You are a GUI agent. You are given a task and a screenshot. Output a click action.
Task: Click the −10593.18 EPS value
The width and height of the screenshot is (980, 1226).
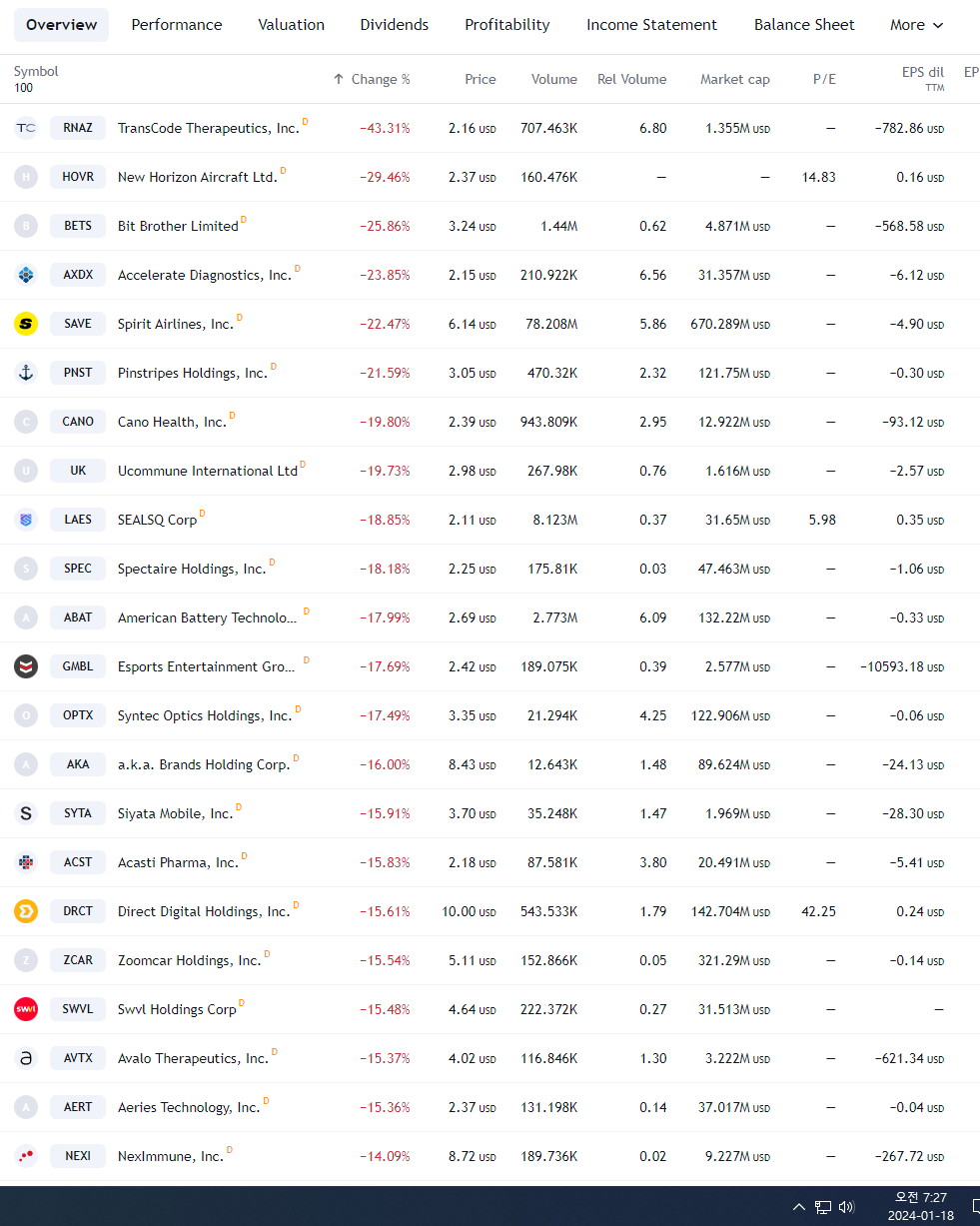(902, 667)
